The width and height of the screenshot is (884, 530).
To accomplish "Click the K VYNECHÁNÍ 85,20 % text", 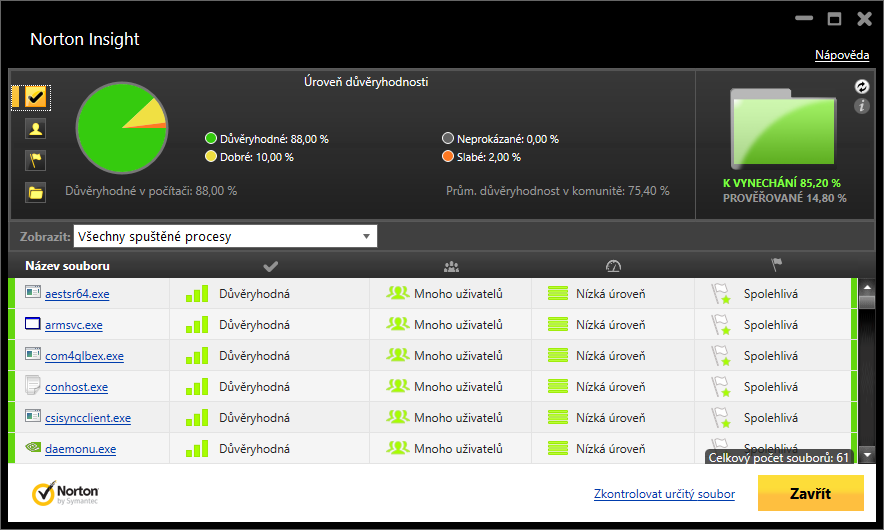I will pyautogui.click(x=782, y=183).
